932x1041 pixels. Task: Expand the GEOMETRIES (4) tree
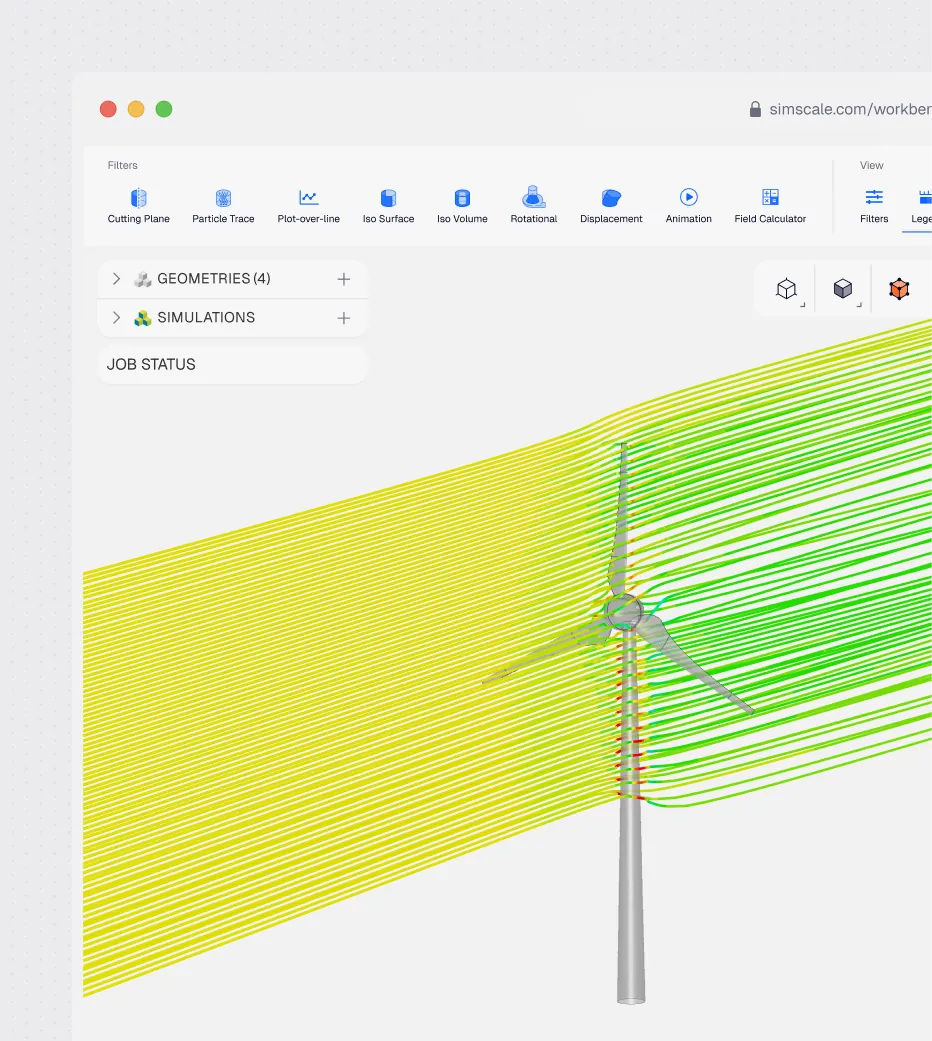(116, 279)
